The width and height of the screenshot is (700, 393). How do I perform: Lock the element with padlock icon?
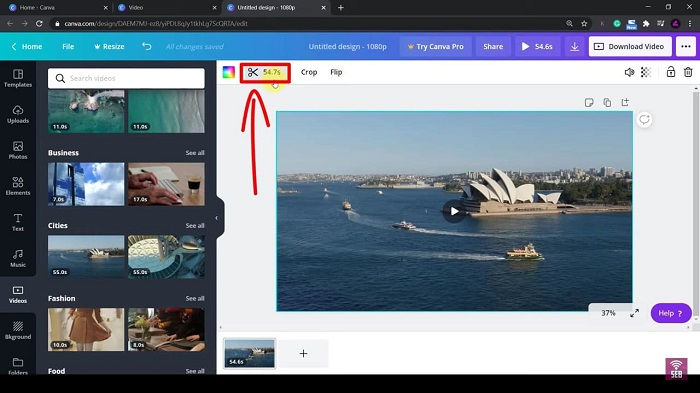coord(671,72)
